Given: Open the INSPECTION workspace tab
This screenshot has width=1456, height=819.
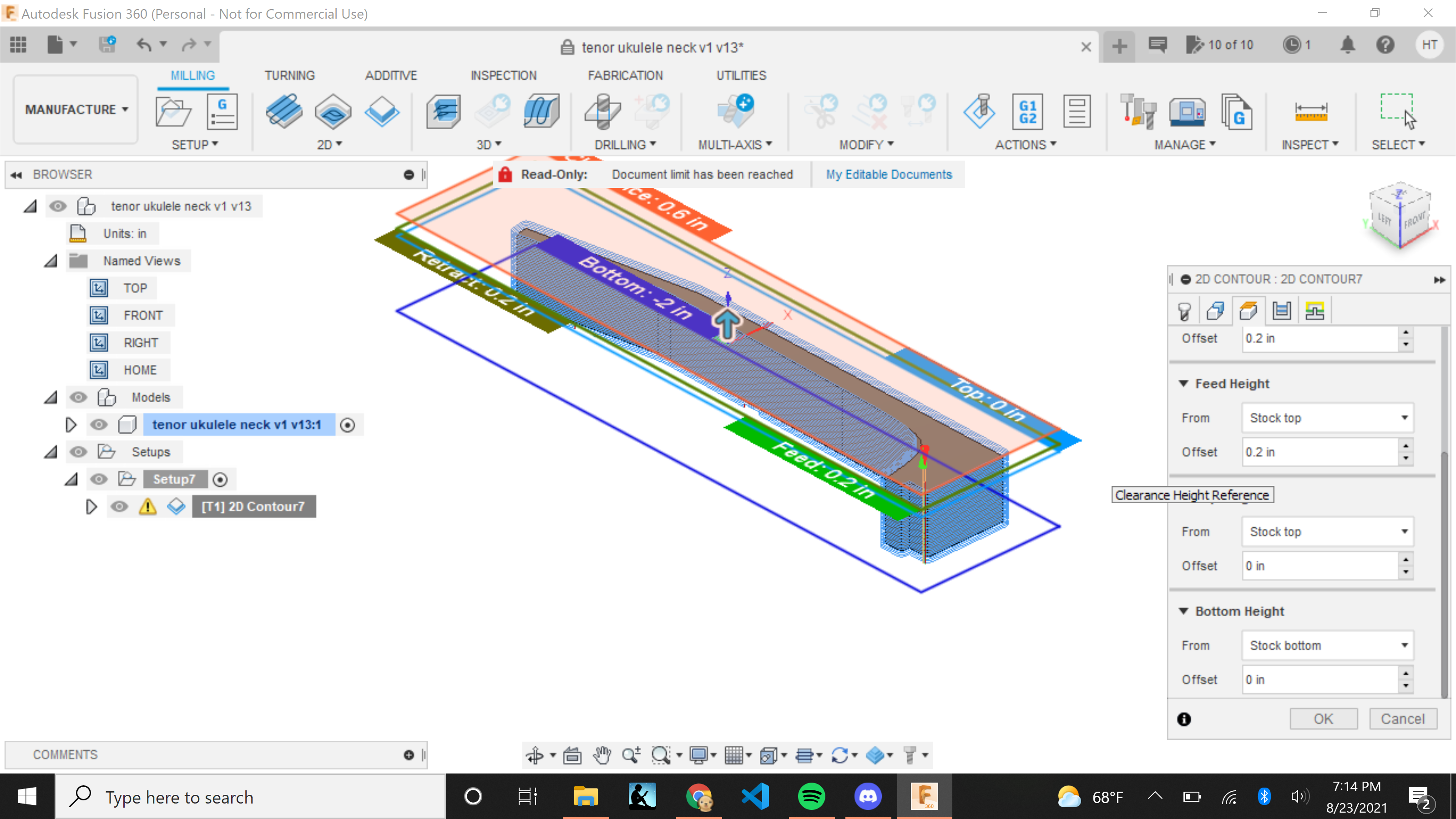Looking at the screenshot, I should (x=504, y=75).
